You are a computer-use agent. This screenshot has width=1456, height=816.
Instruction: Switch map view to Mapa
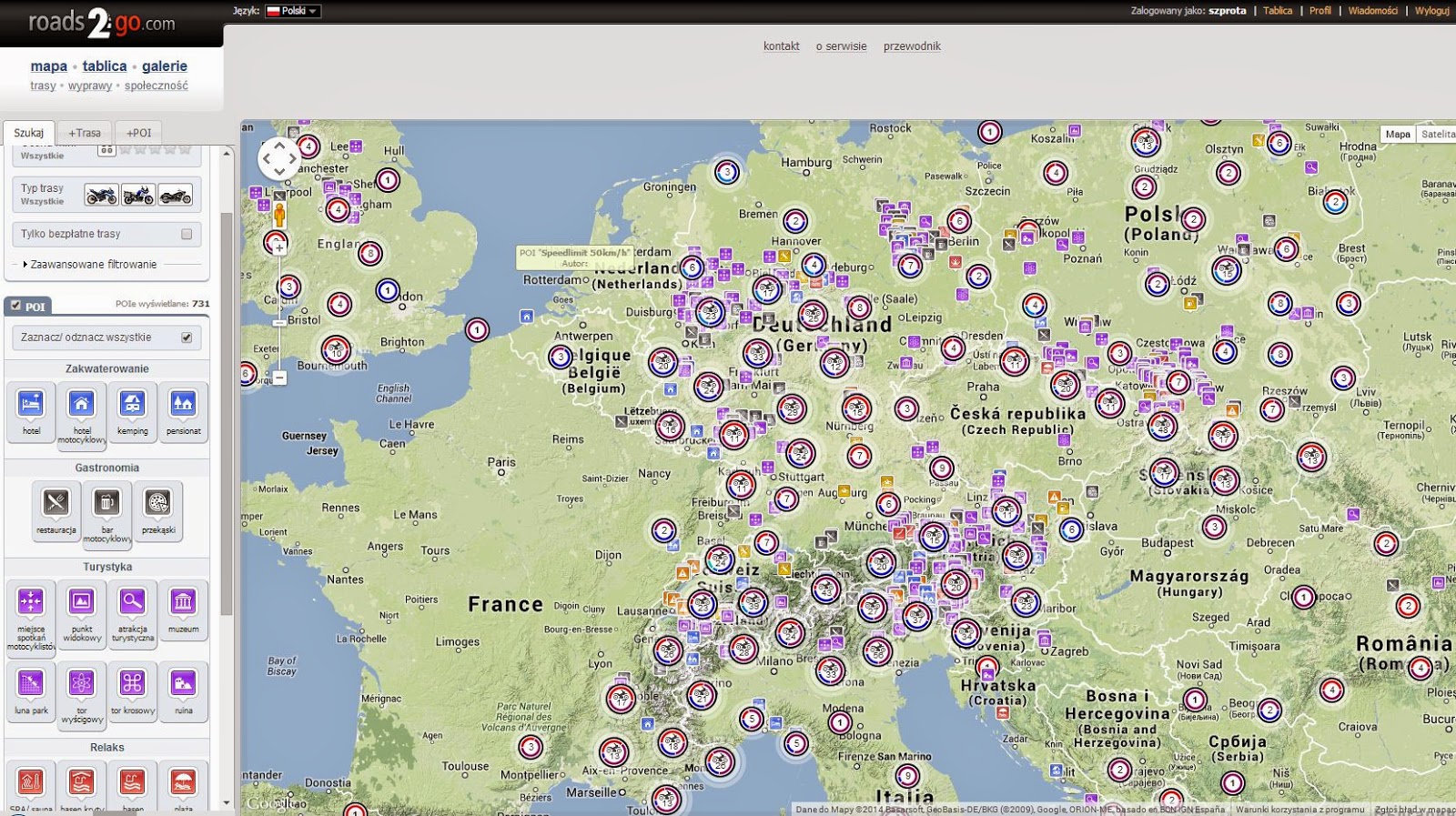coord(1398,134)
